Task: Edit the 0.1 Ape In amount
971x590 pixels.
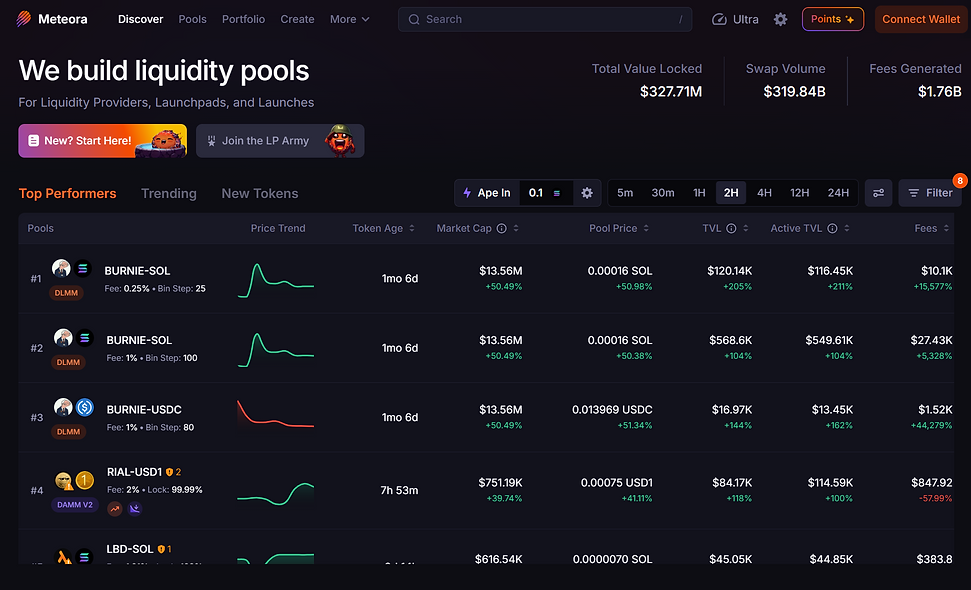Action: click(536, 193)
